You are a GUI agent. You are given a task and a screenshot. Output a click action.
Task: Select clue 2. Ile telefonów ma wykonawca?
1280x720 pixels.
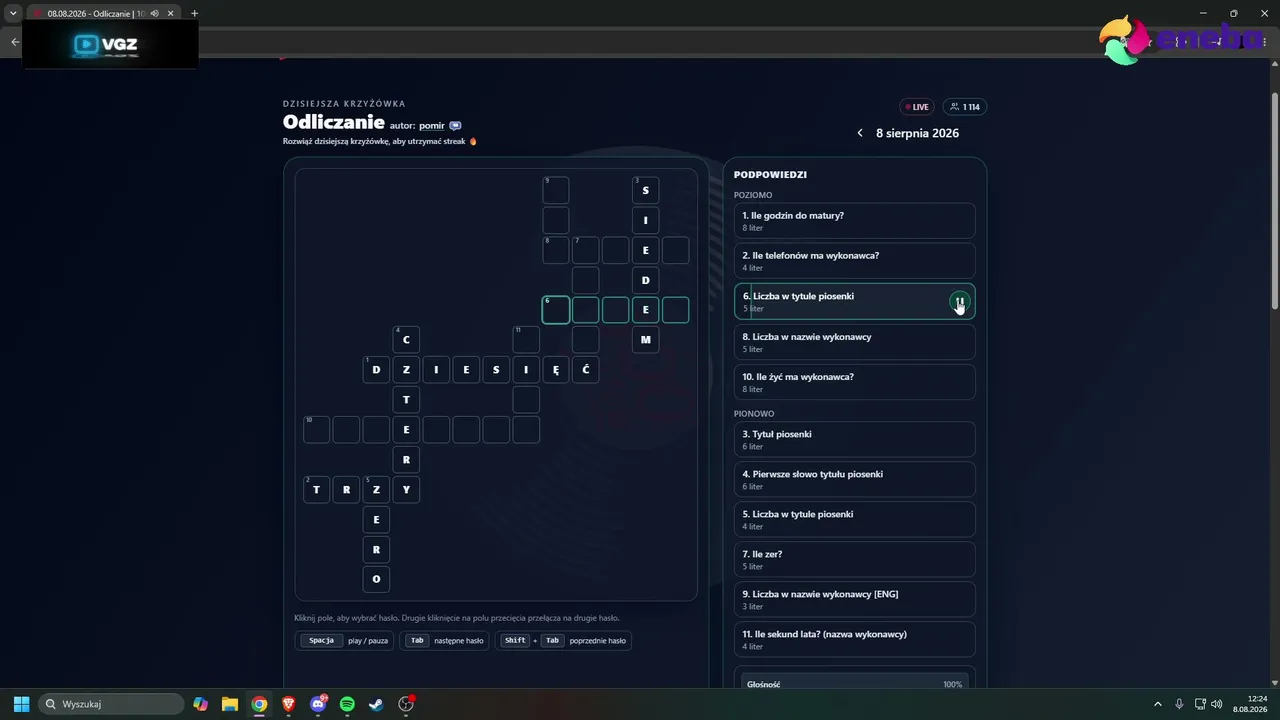point(854,261)
